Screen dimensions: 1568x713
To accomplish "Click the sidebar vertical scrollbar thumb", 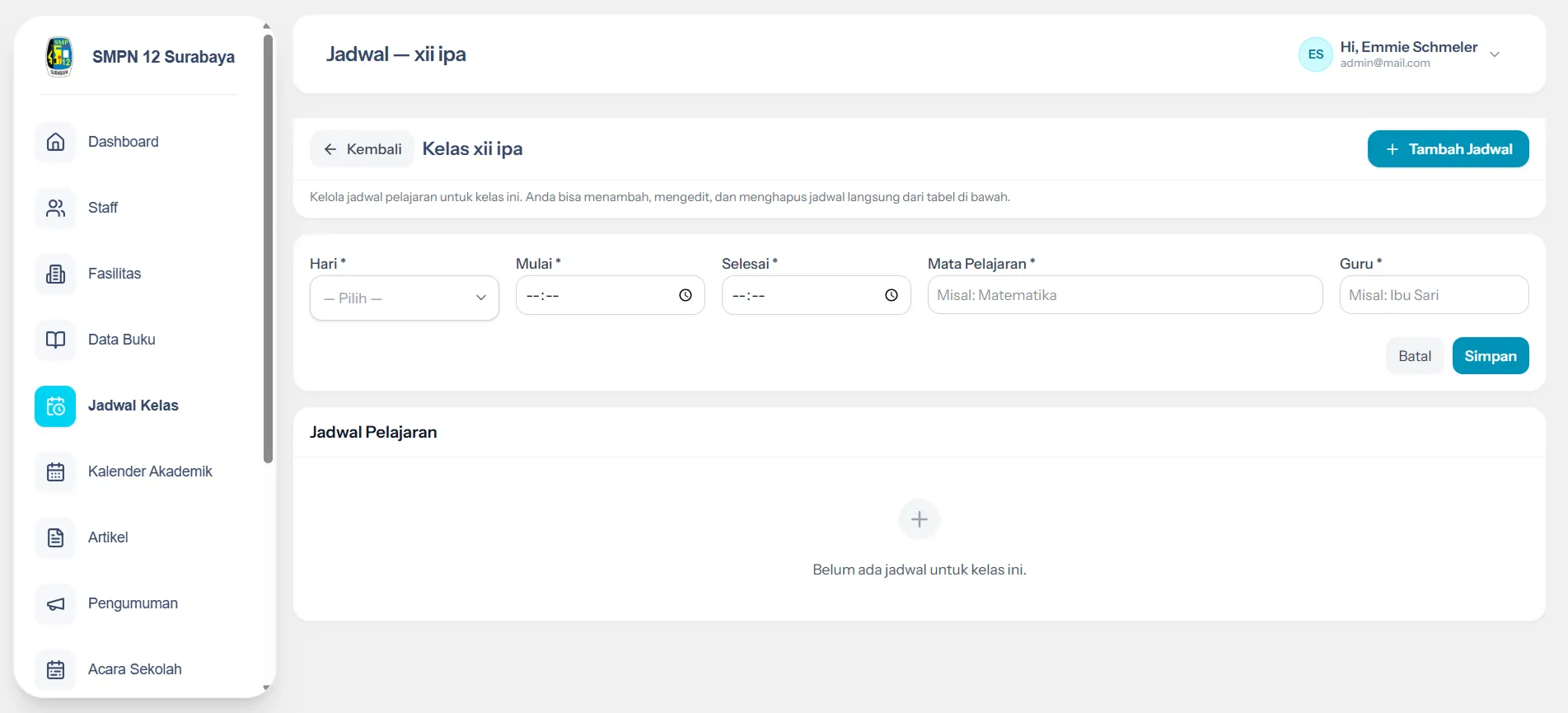I will point(268,247).
